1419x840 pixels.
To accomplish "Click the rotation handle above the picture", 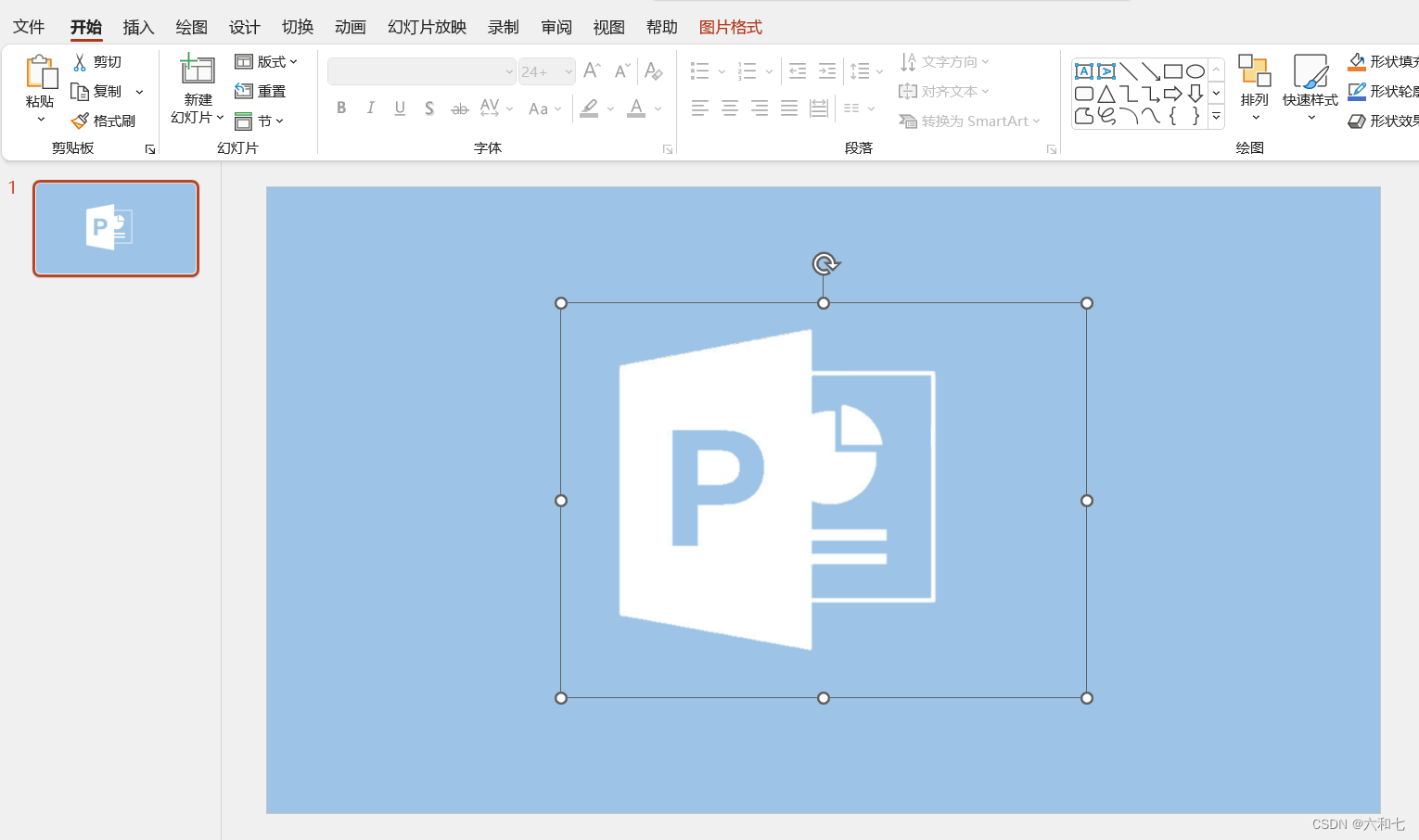I will point(825,264).
